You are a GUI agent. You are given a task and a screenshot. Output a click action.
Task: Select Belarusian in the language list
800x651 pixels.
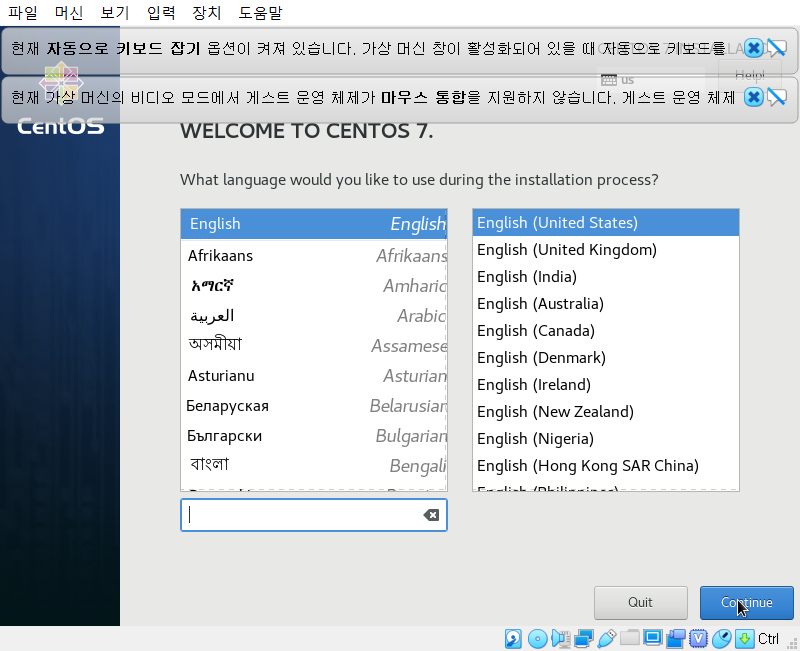pos(314,406)
